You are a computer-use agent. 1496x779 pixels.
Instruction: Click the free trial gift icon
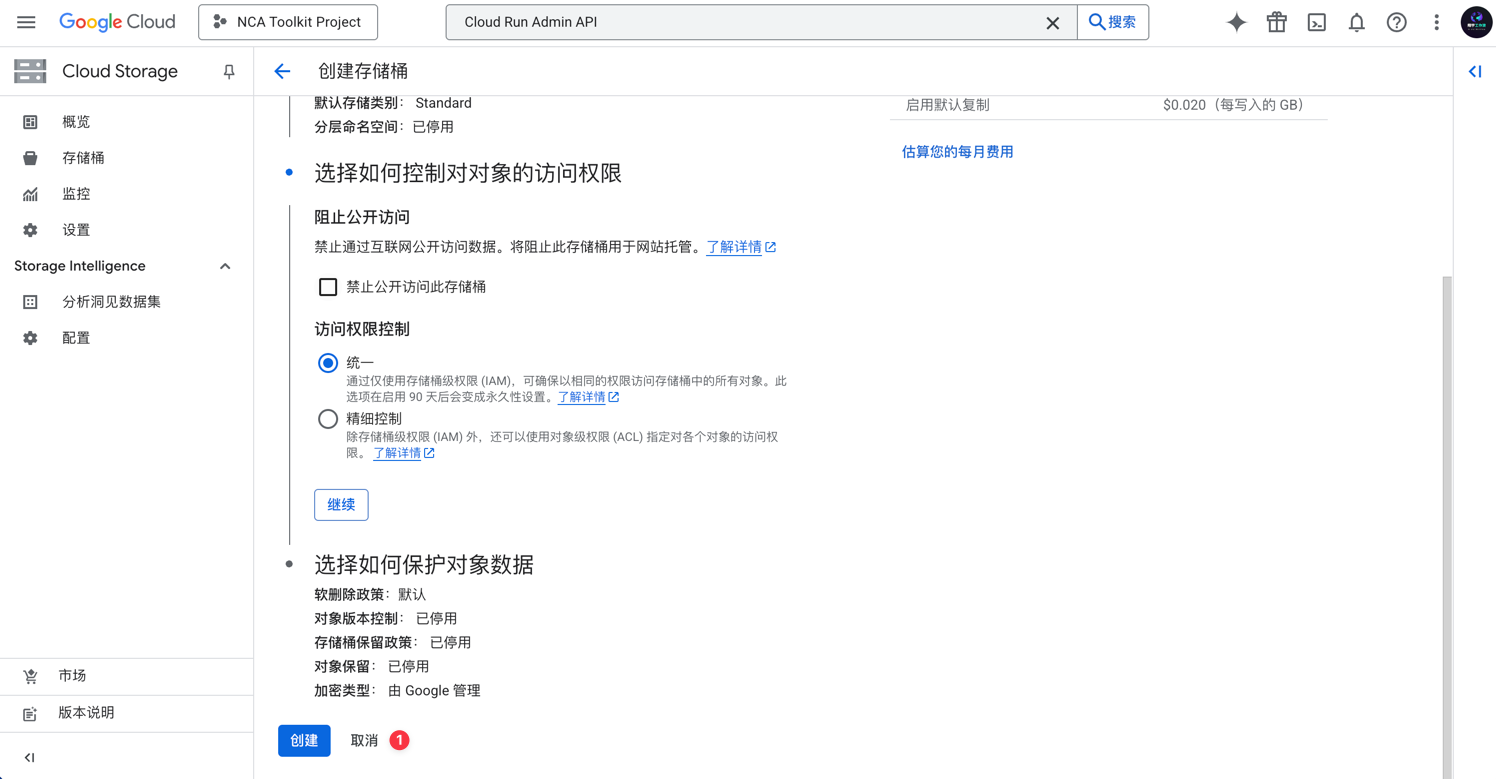click(x=1276, y=21)
